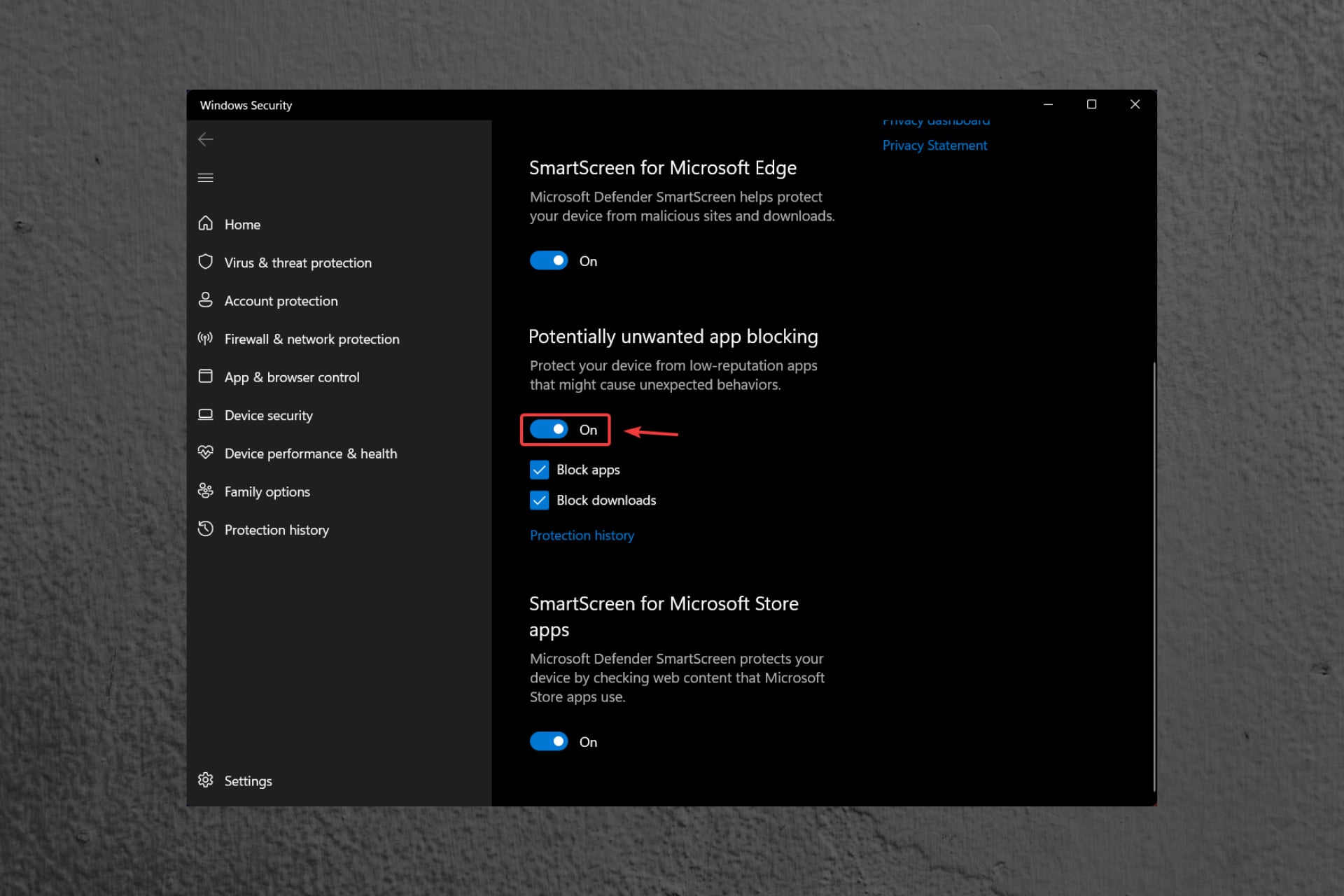The image size is (1344, 896).
Task: Click the vertical scrollbar on right edge
Action: pyautogui.click(x=1154, y=574)
